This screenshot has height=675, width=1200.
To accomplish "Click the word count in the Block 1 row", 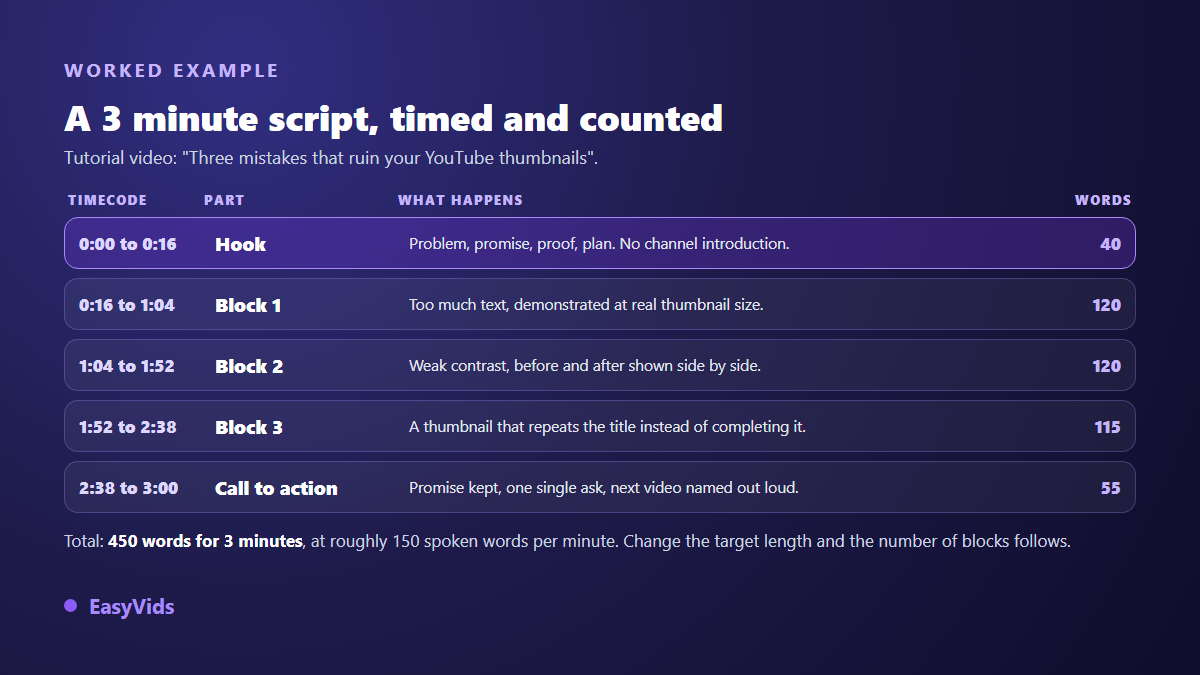I will click(x=1107, y=305).
